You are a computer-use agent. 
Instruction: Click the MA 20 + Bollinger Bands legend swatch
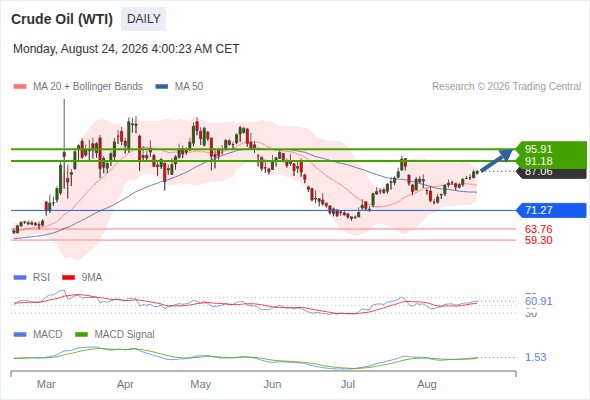(20, 87)
